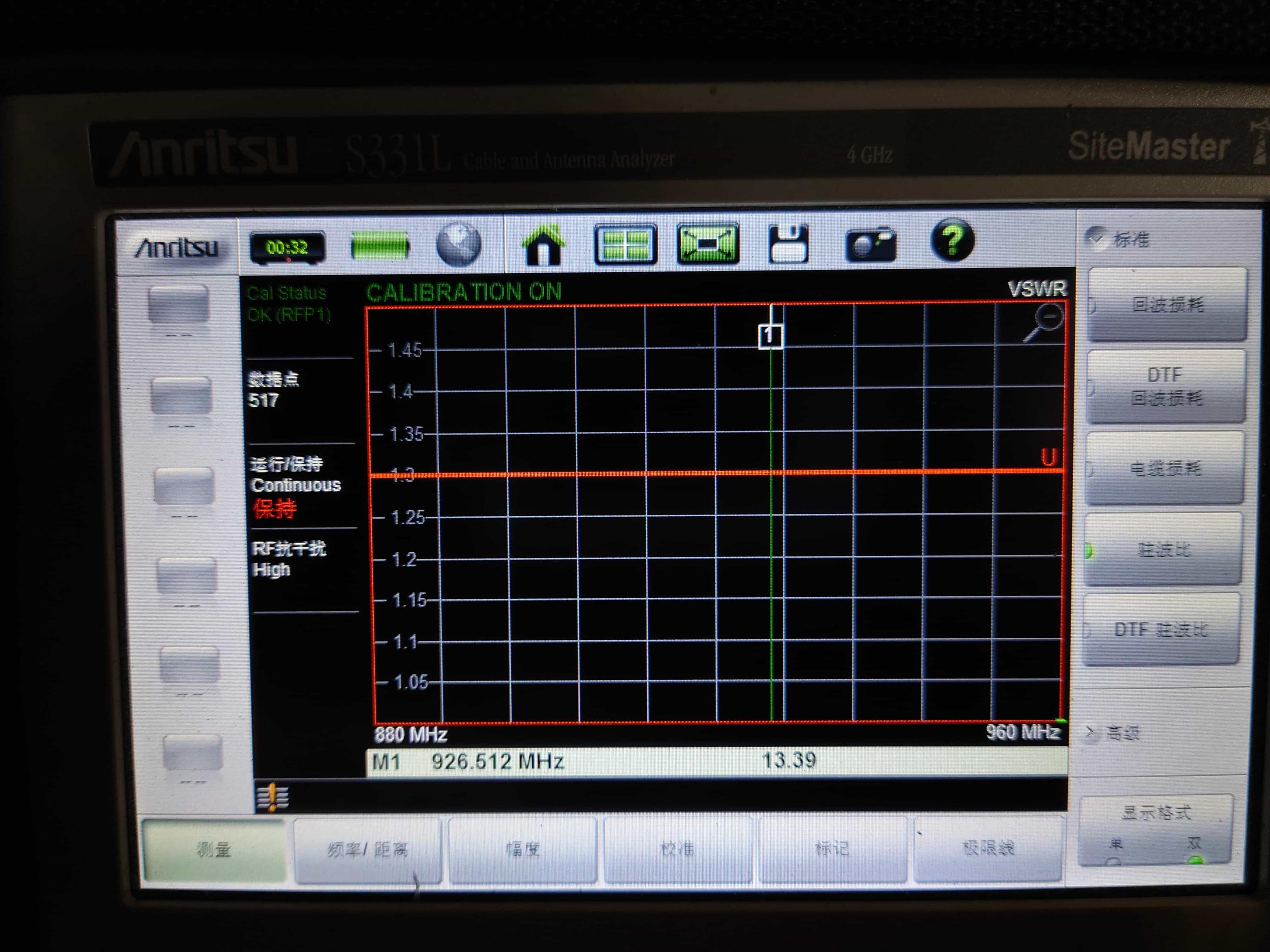The image size is (1270, 952).
Task: Switch to the 频率/距离 menu tab
Action: 368,849
